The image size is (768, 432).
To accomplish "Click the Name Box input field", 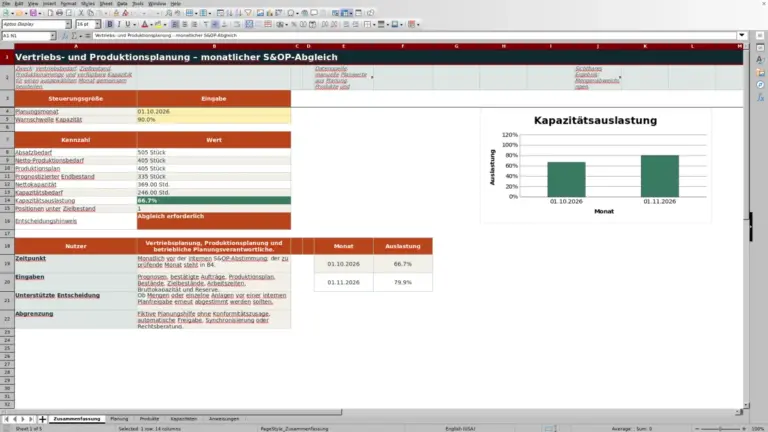I will click(25, 36).
